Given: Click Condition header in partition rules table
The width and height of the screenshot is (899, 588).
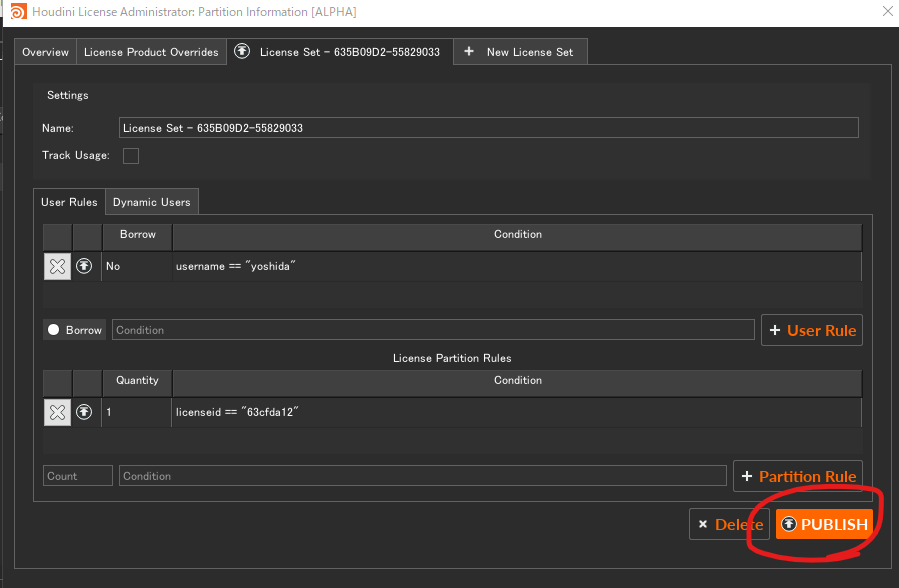Looking at the screenshot, I should [x=518, y=381].
